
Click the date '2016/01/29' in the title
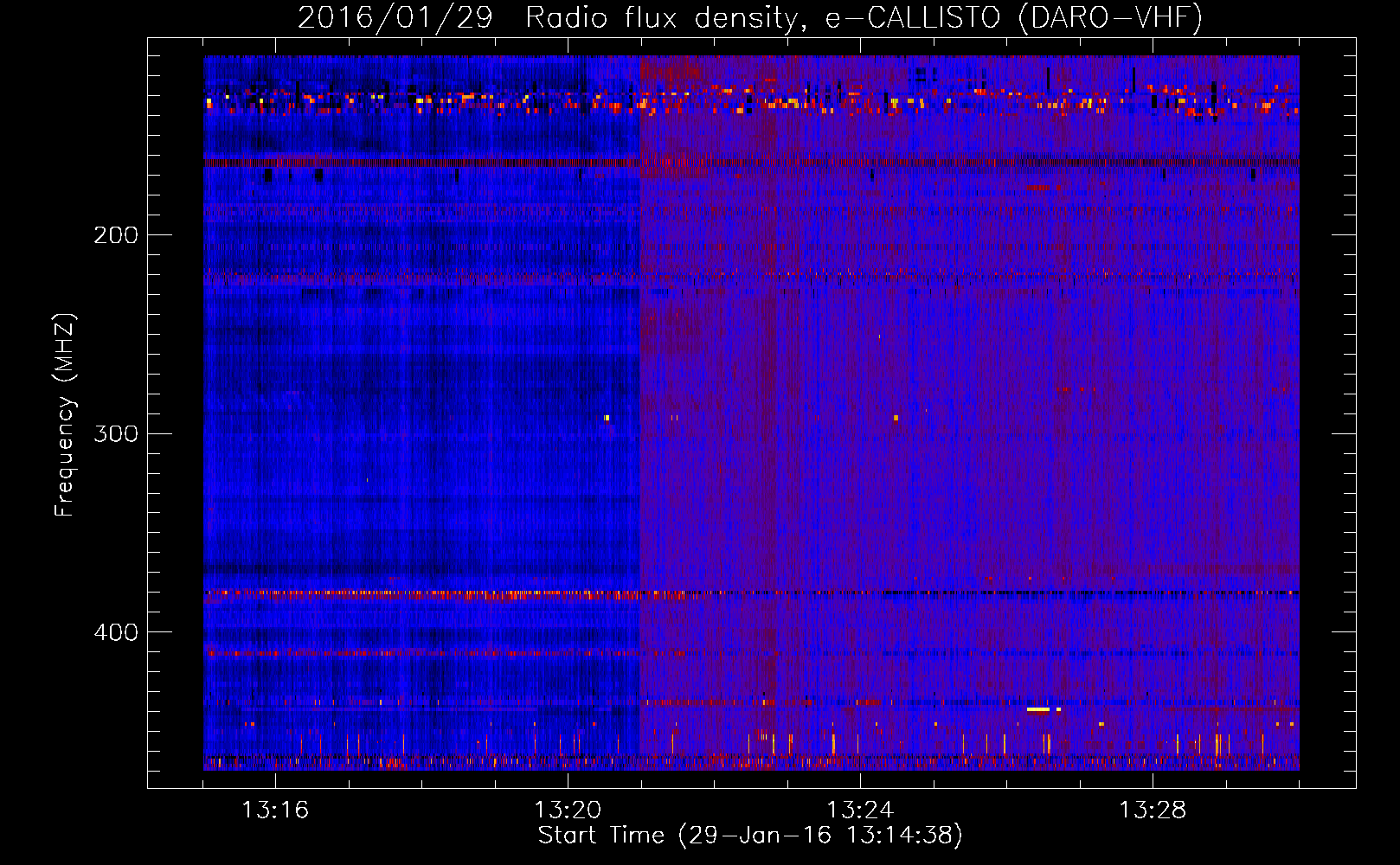point(395,17)
